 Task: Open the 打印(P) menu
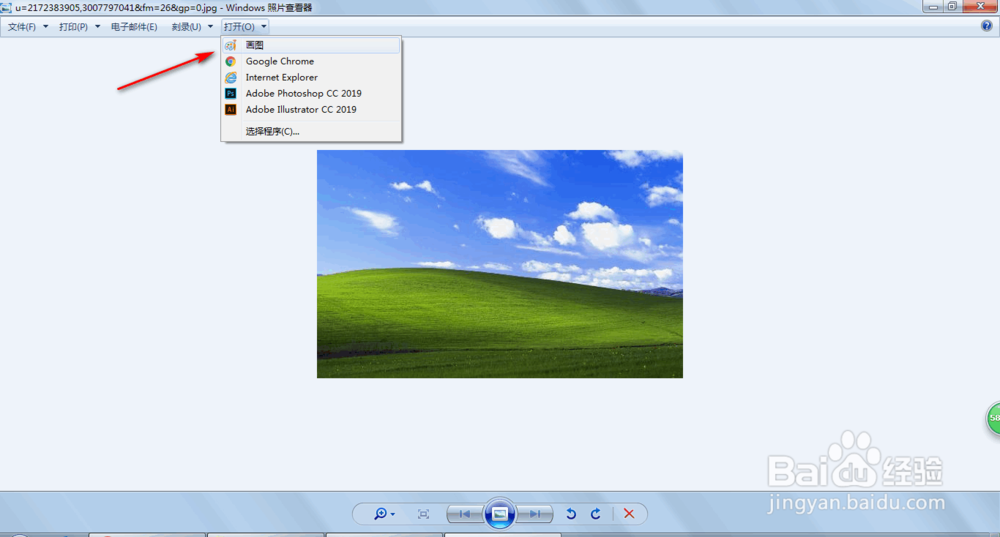(73, 27)
